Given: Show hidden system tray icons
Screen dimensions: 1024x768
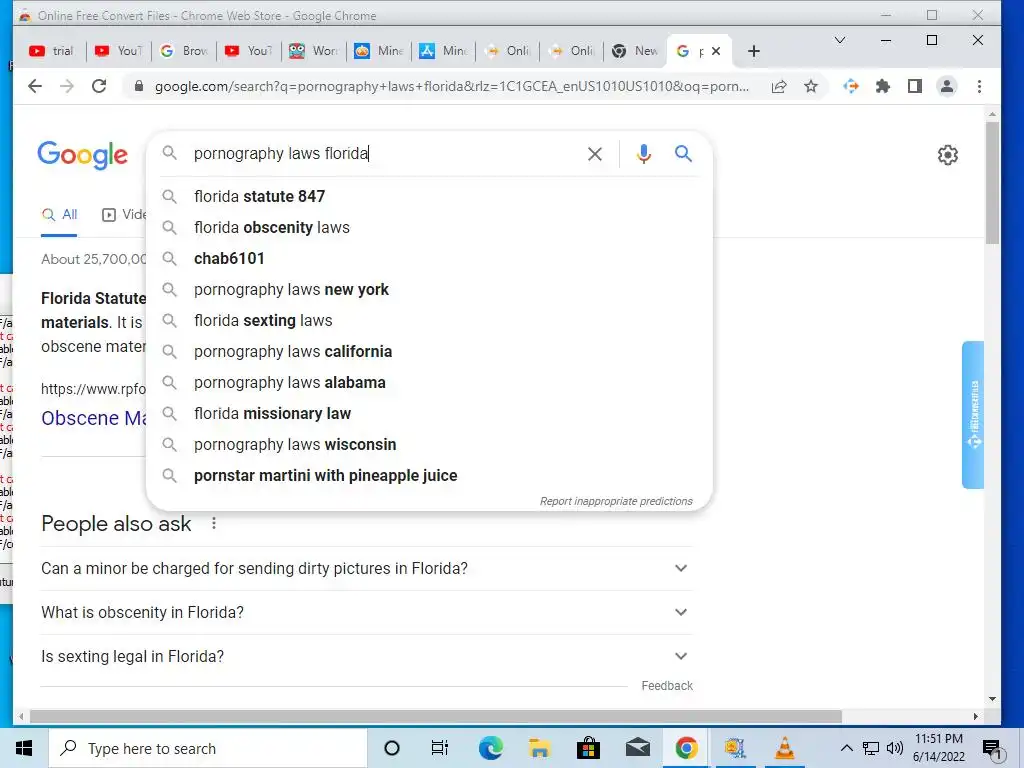Looking at the screenshot, I should (x=846, y=748).
